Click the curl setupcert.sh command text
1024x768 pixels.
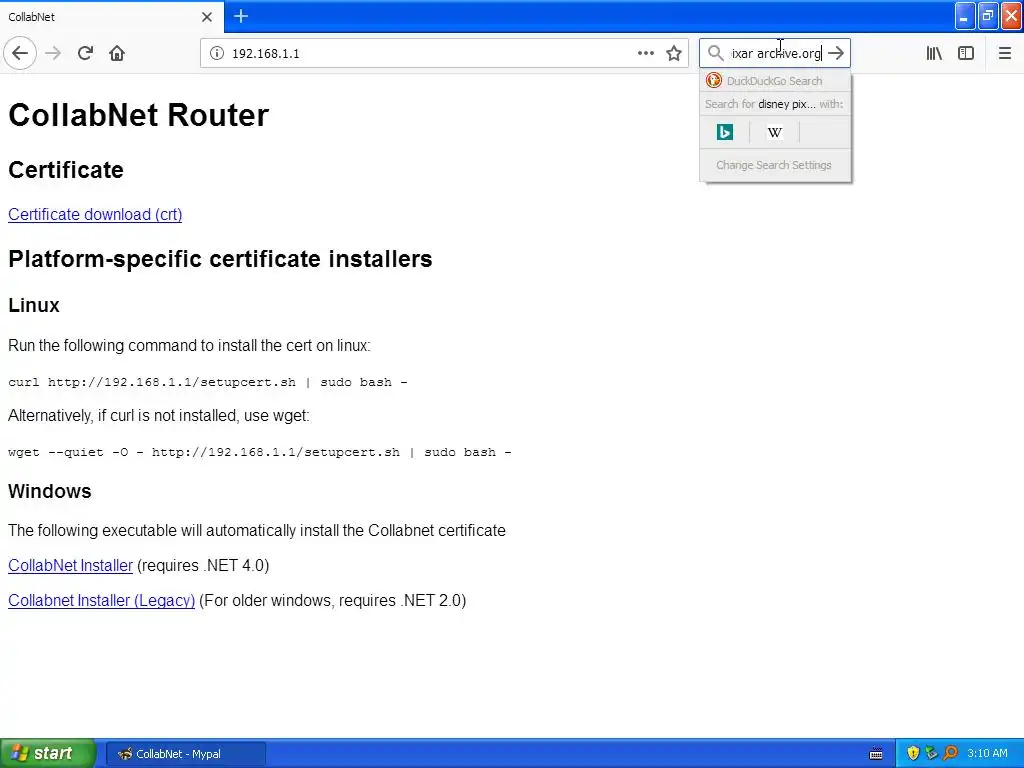208,382
